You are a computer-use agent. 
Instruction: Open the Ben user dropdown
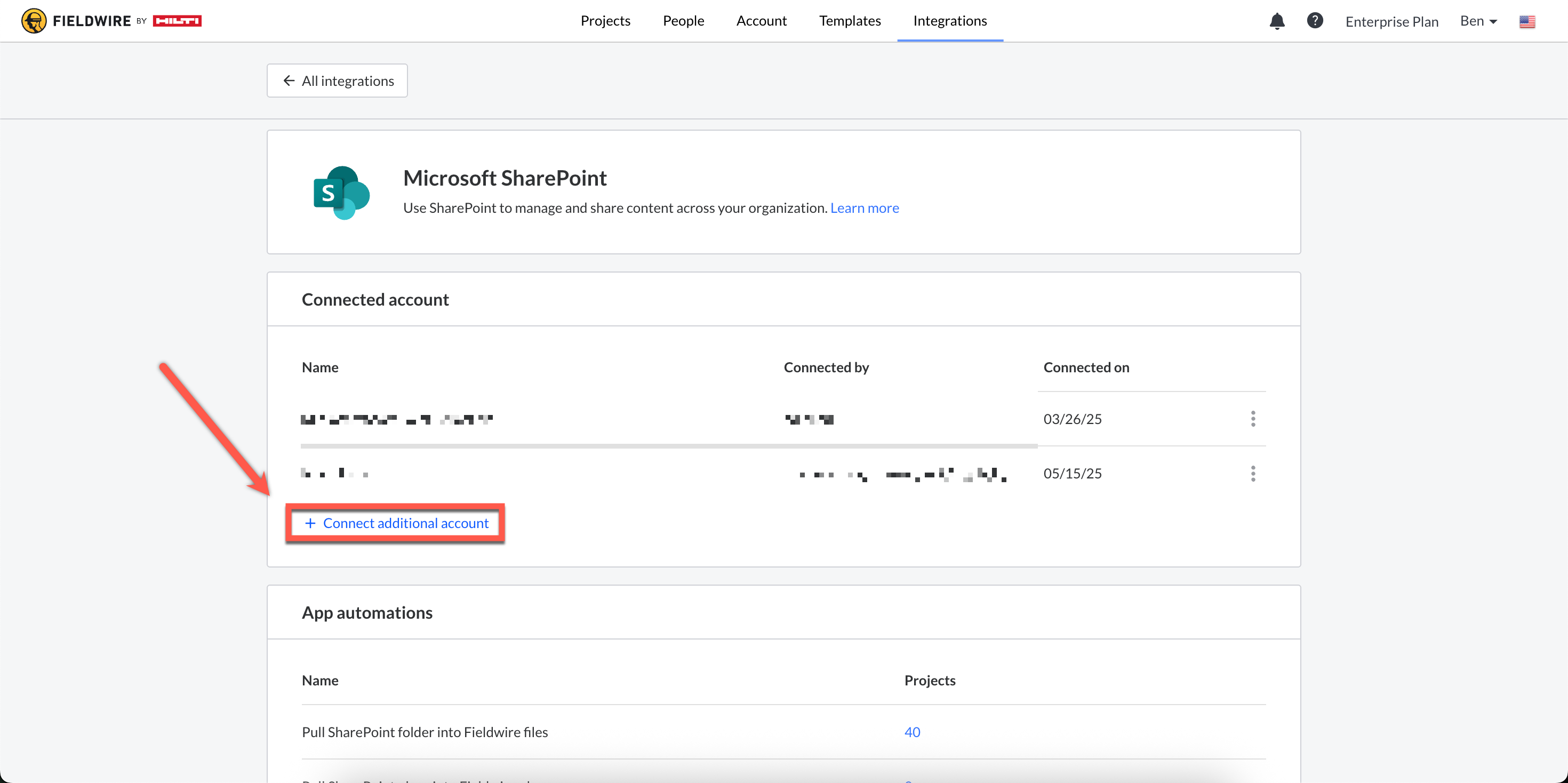click(1478, 21)
